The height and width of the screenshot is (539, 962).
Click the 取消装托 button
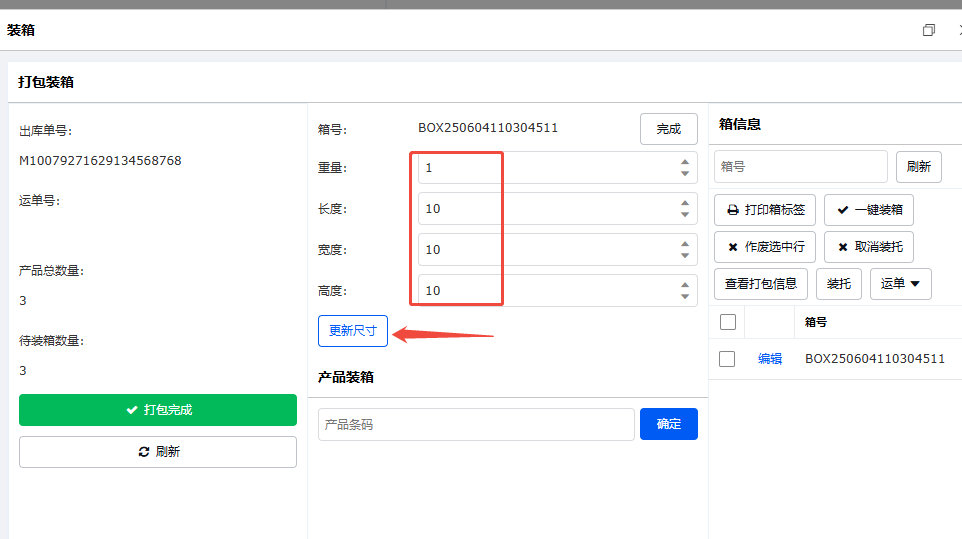(x=869, y=247)
